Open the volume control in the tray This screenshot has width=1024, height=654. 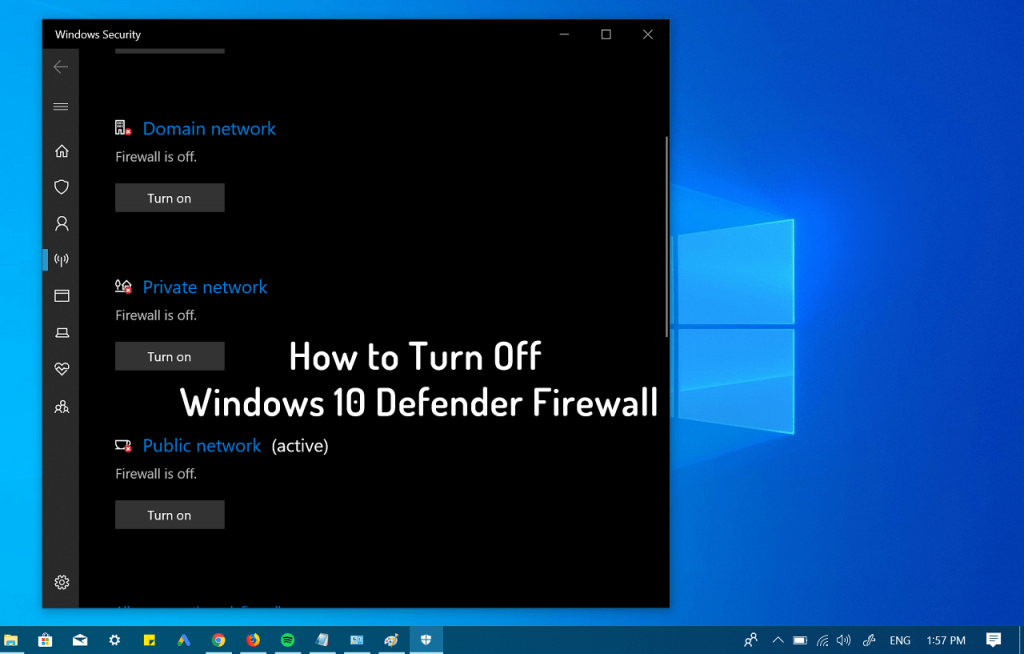[844, 640]
